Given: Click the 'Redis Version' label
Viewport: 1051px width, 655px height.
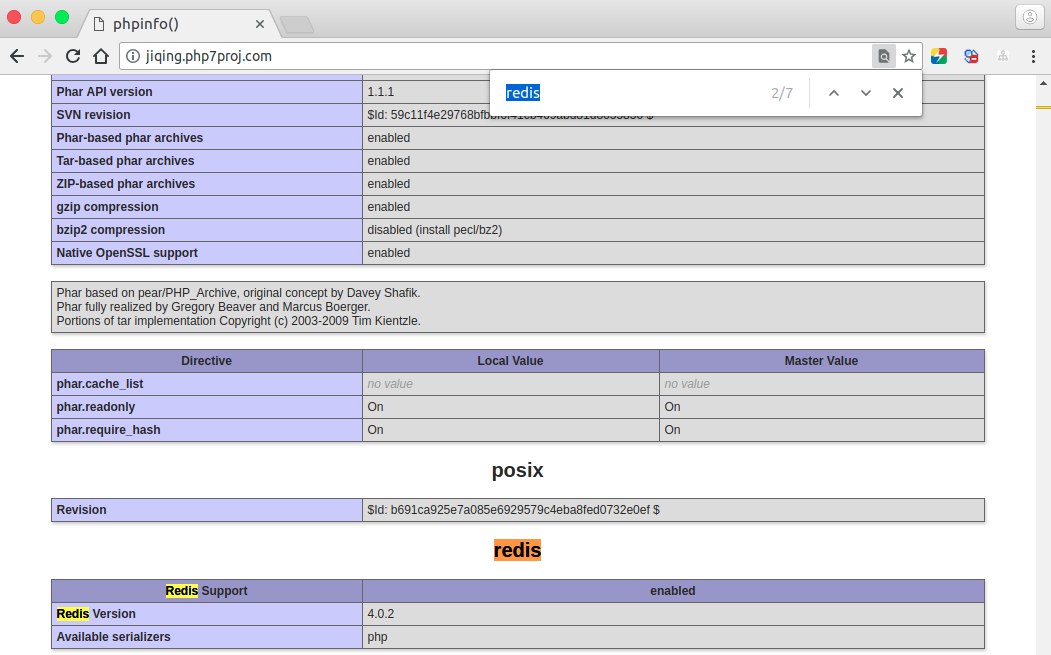Looking at the screenshot, I should 96,614.
